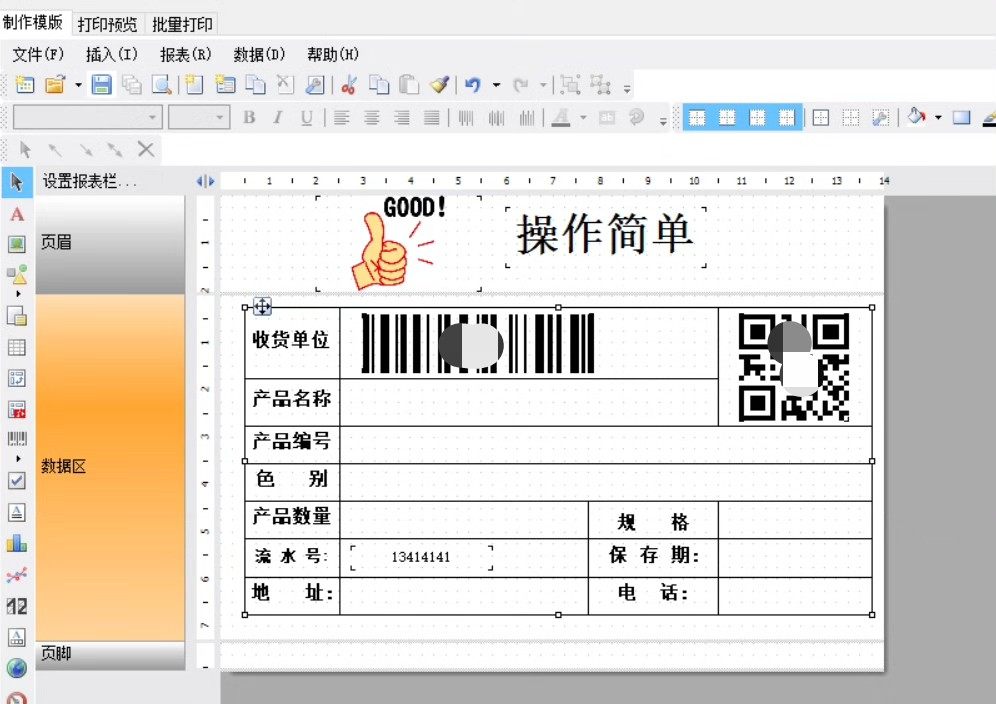
Task: Click the scissors Cut icon
Action: click(x=348, y=85)
